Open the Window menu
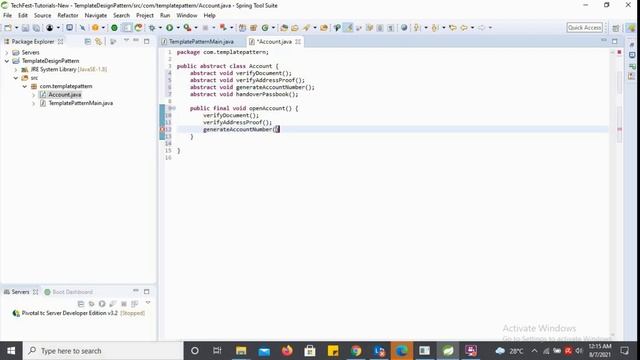640x360 pixels. click(x=187, y=16)
